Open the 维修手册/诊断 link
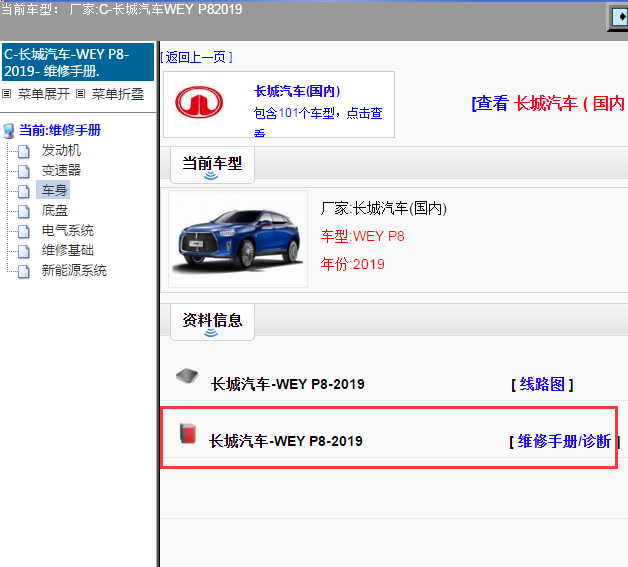The width and height of the screenshot is (628, 567). point(564,442)
